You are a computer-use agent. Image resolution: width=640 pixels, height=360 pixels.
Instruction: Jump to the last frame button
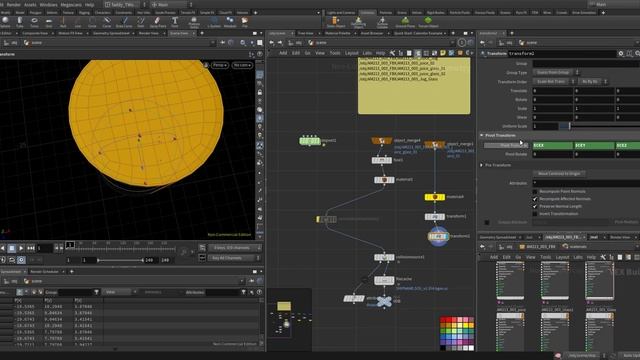31,248
